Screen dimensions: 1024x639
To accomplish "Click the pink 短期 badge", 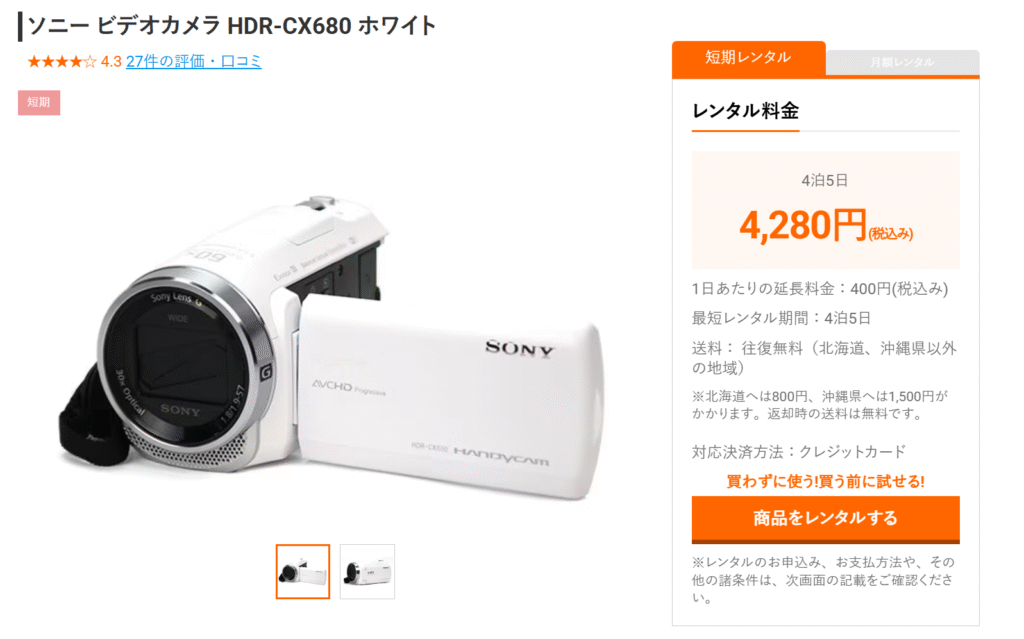I will (x=39, y=103).
